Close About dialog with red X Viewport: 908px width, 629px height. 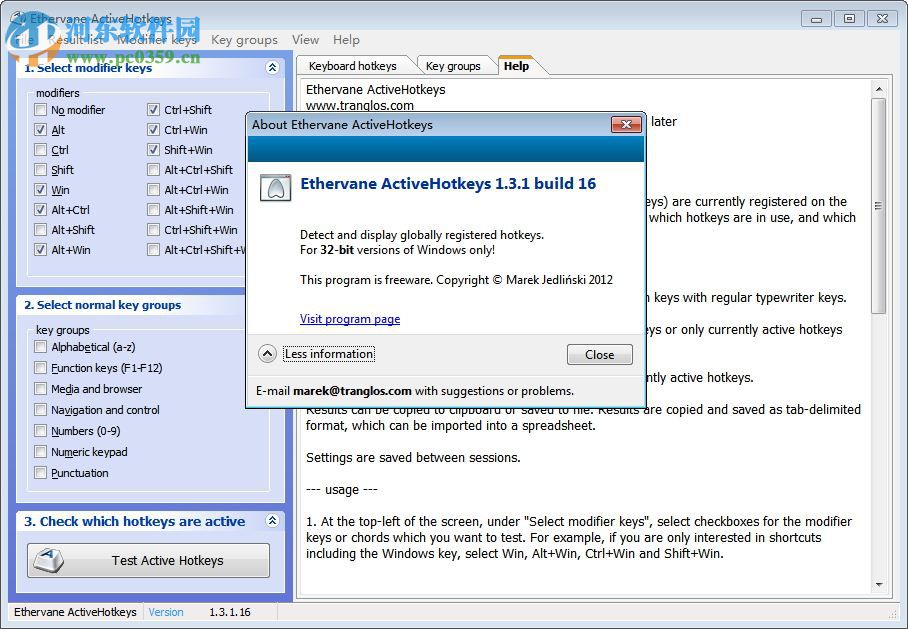point(626,124)
